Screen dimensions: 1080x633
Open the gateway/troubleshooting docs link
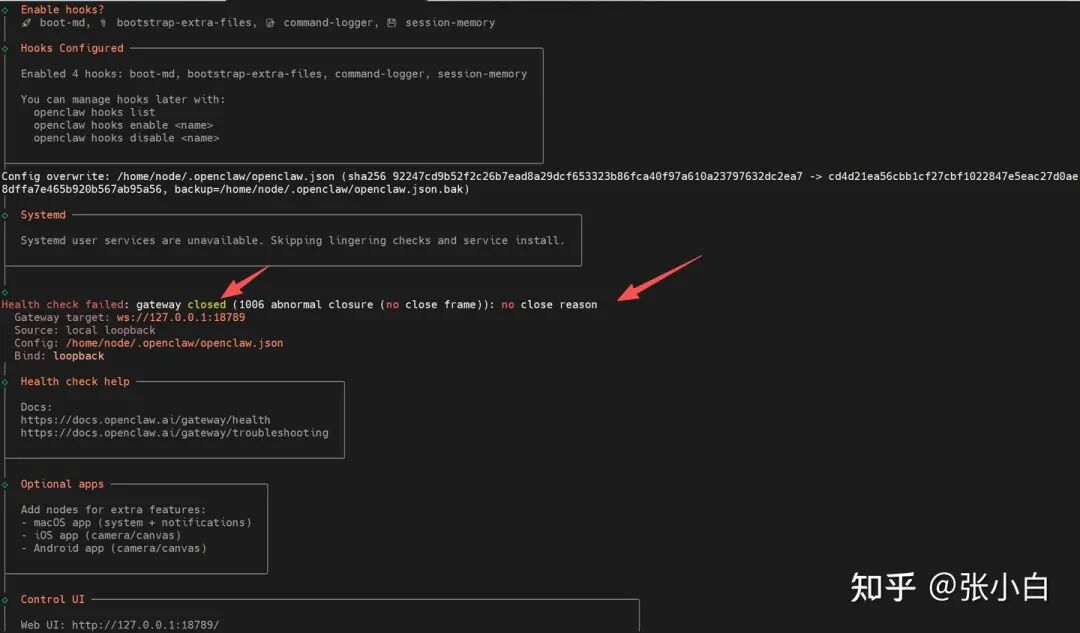click(174, 433)
